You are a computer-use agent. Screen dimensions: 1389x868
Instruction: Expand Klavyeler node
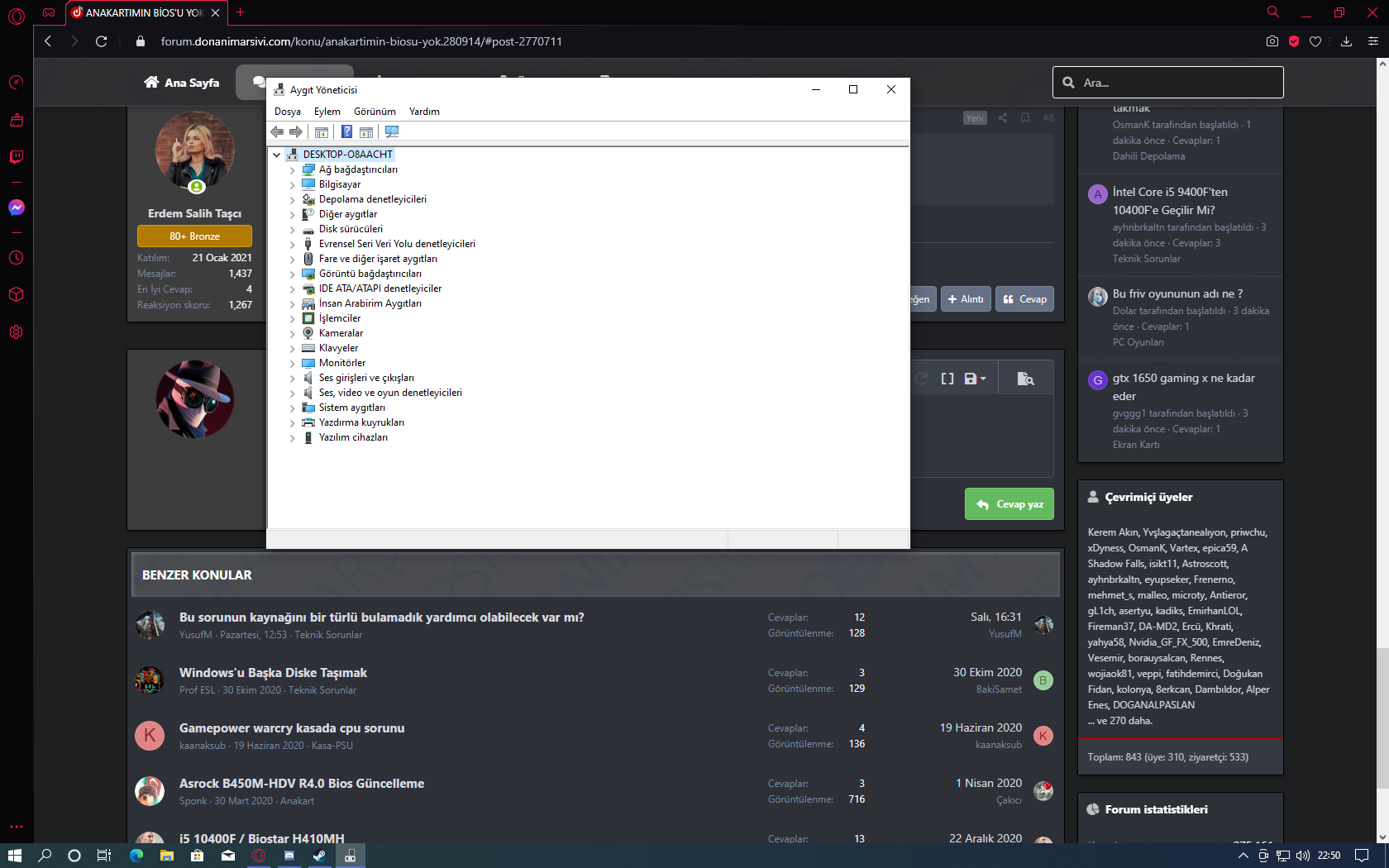[293, 349]
